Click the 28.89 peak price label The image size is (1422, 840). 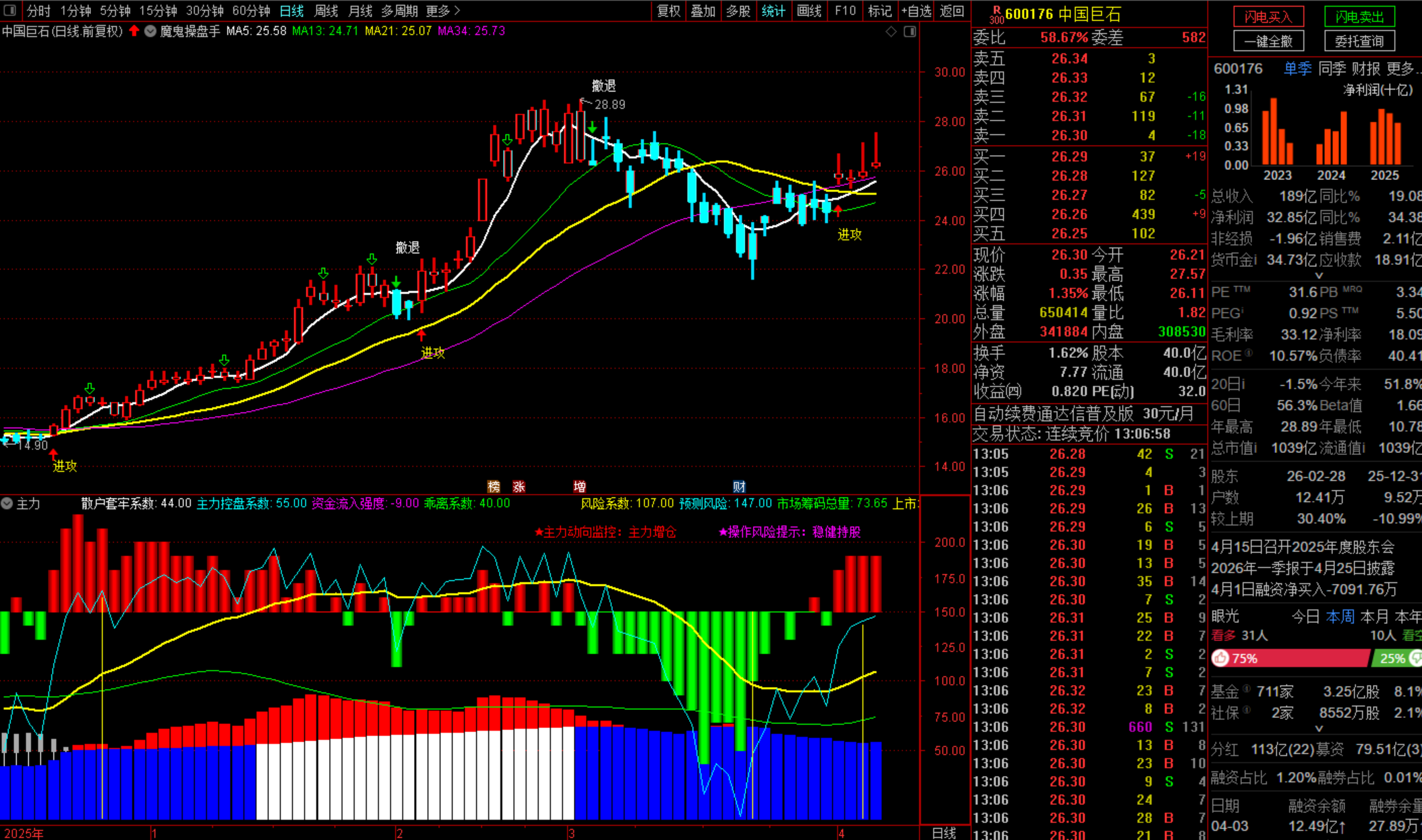pyautogui.click(x=610, y=104)
